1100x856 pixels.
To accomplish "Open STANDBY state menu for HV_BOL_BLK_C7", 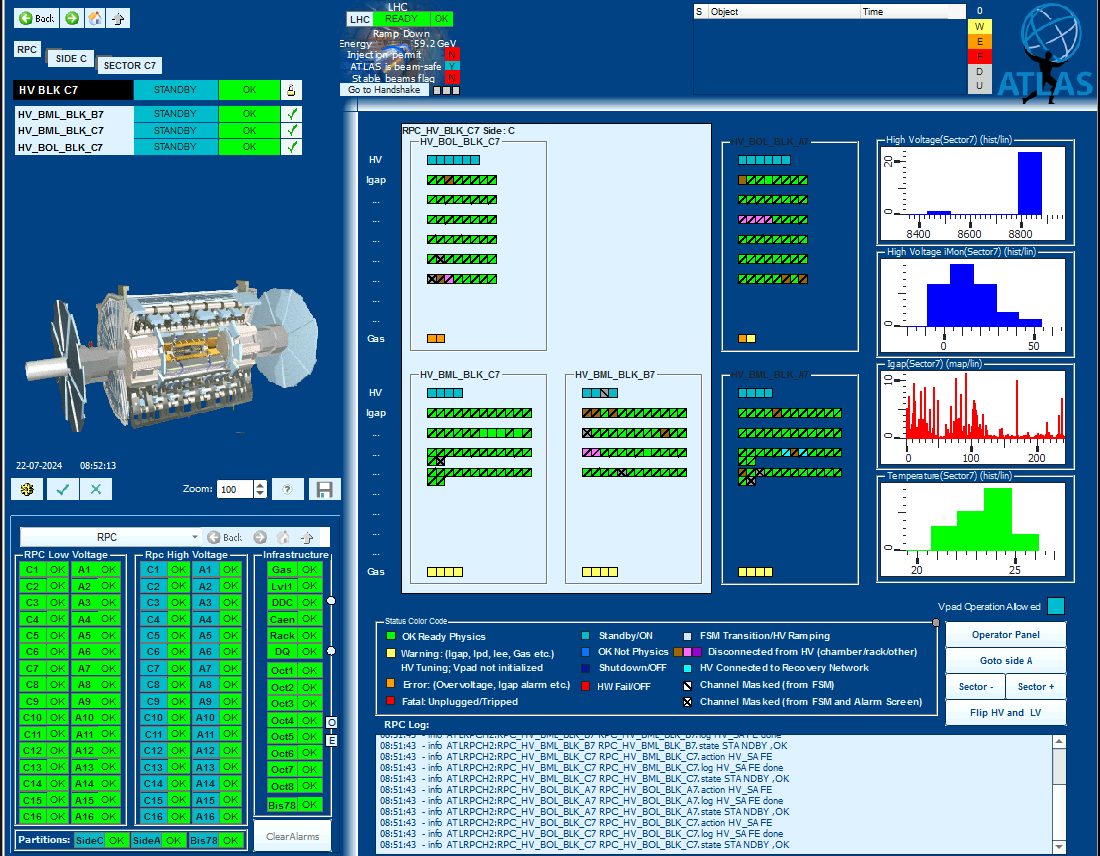I will click(175, 147).
